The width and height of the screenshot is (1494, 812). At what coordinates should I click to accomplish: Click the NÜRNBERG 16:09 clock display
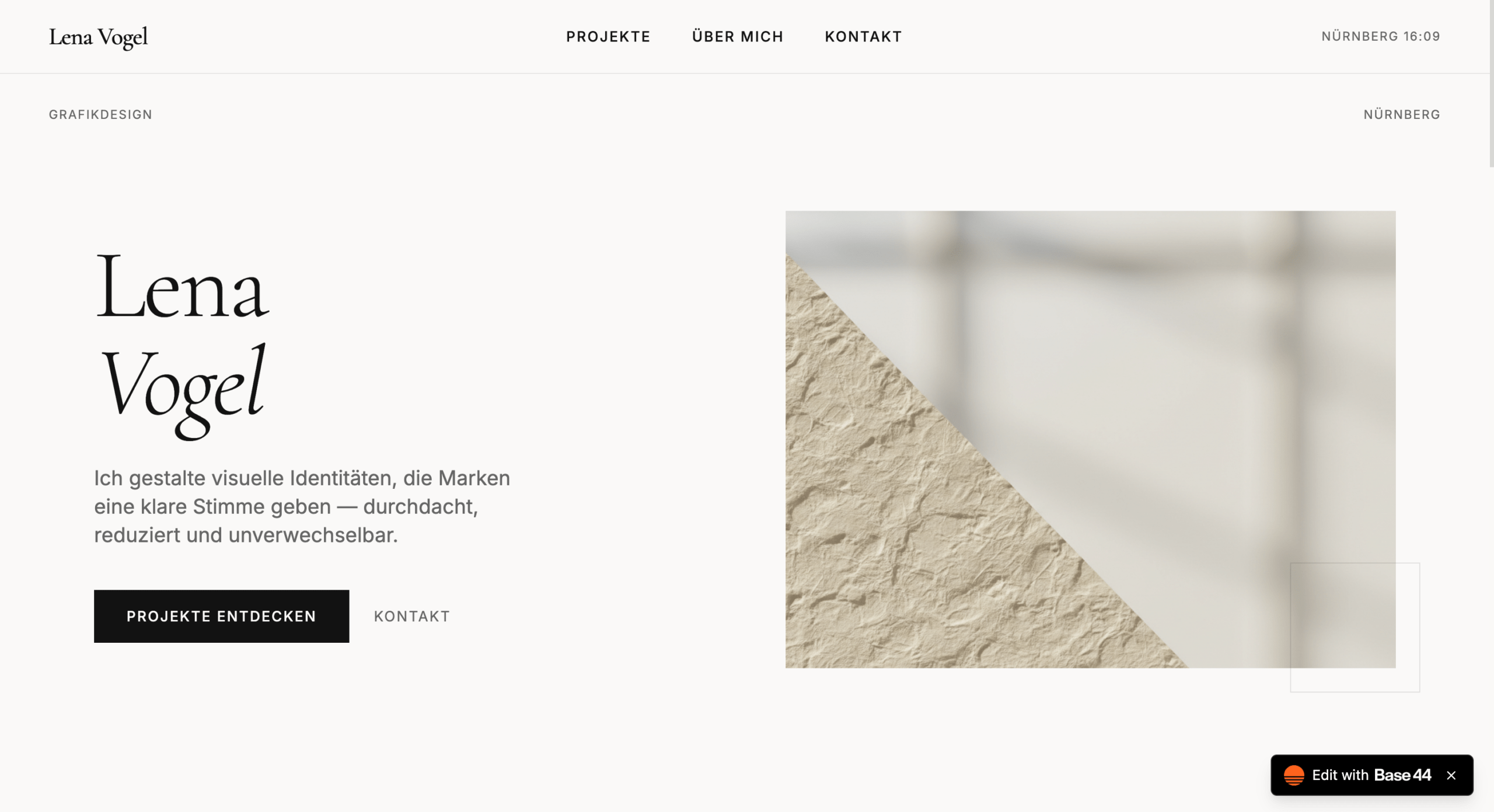[x=1381, y=36]
